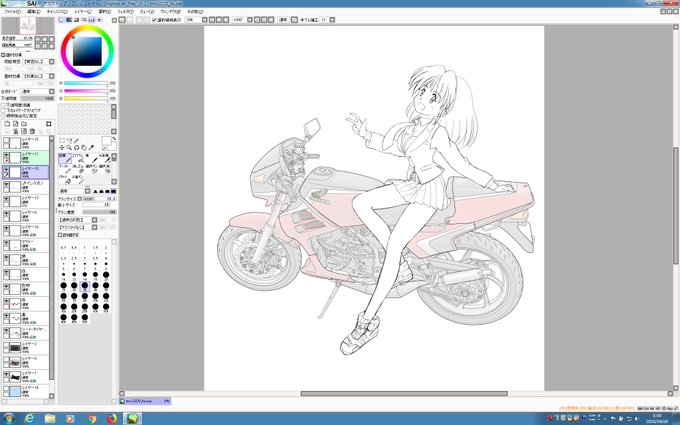Activate the canvas rotate tool
Image resolution: width=680 pixels, height=425 pixels.
tap(77, 148)
